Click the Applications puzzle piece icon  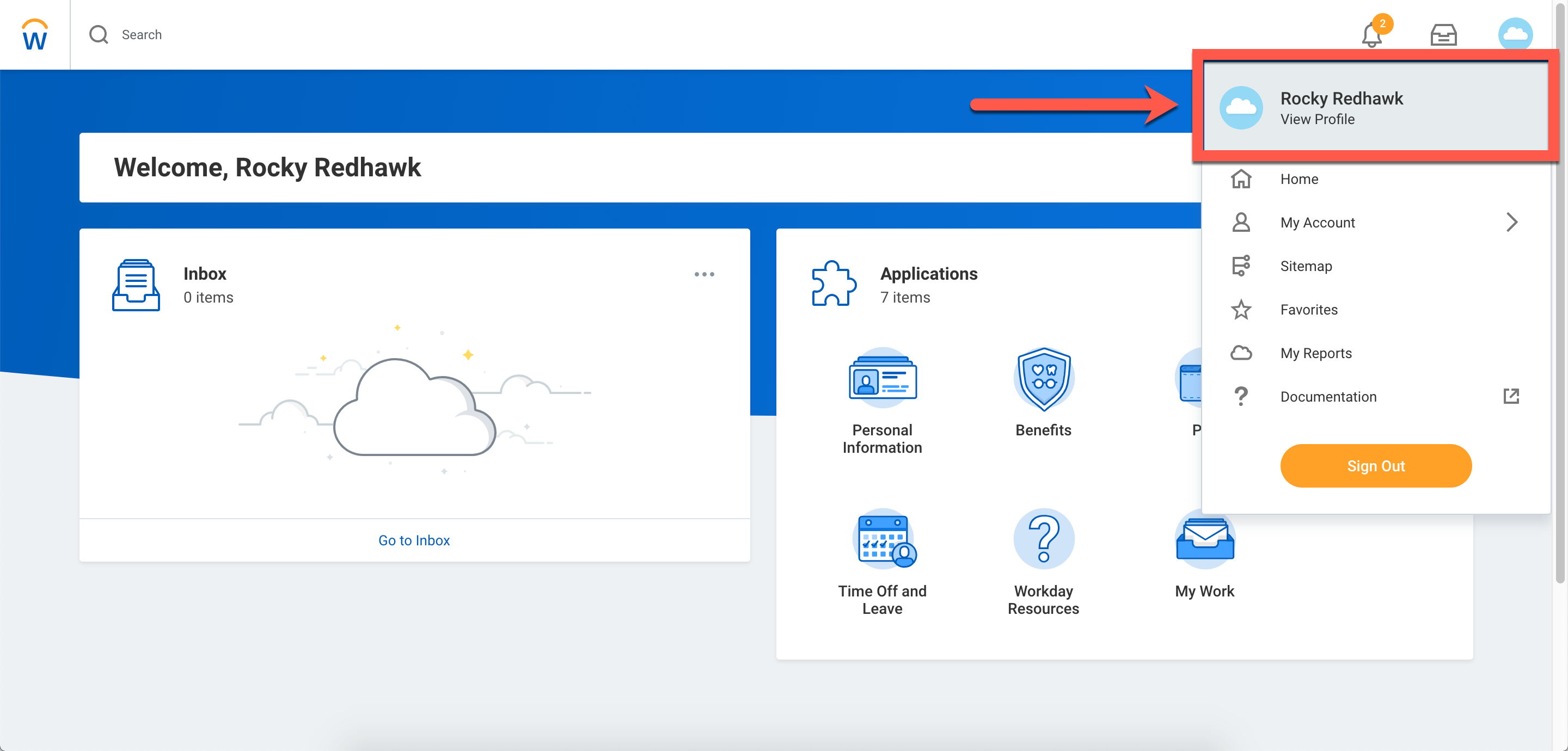pyautogui.click(x=834, y=284)
